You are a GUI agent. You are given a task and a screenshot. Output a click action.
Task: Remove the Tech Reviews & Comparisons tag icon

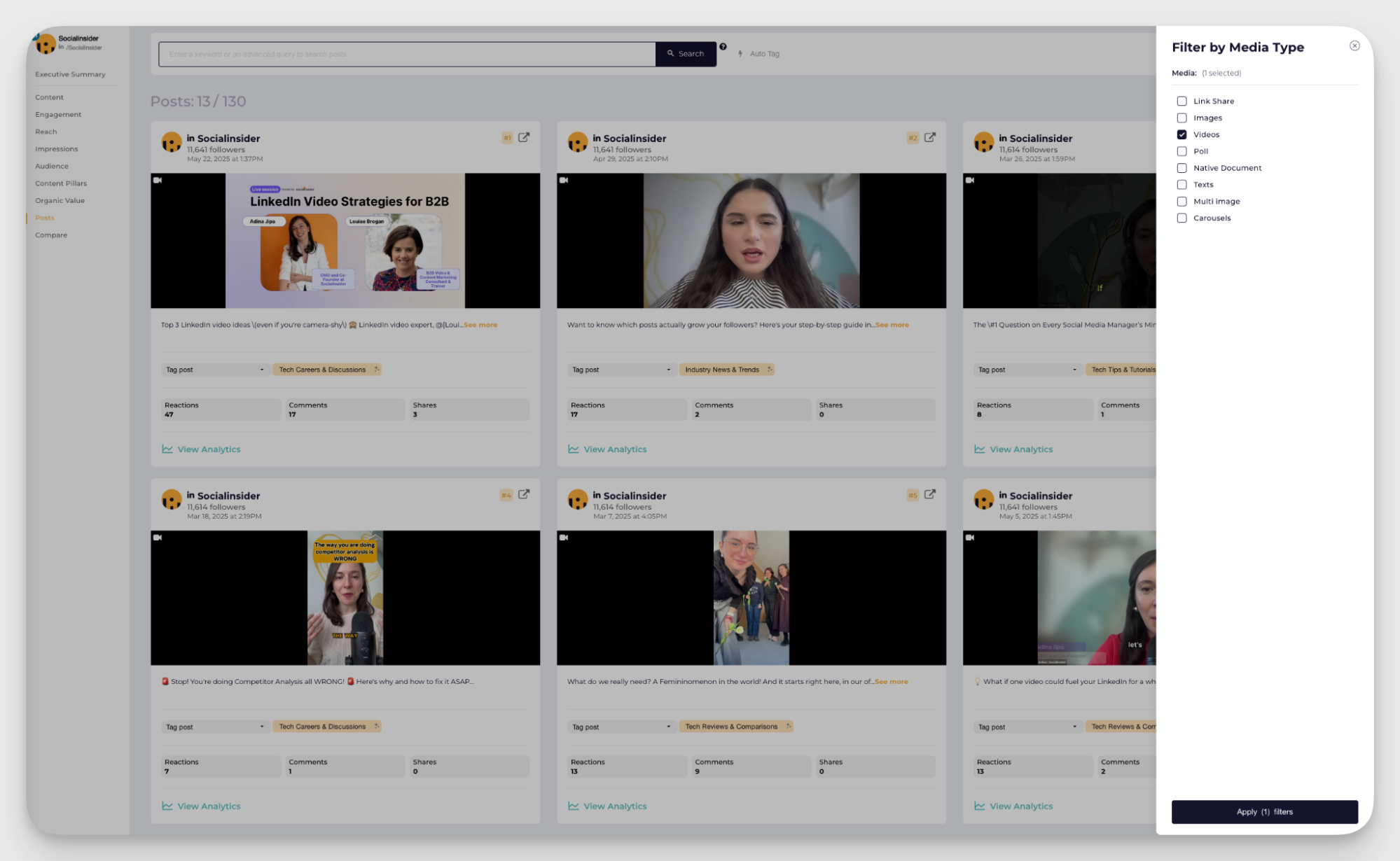[x=789, y=726]
